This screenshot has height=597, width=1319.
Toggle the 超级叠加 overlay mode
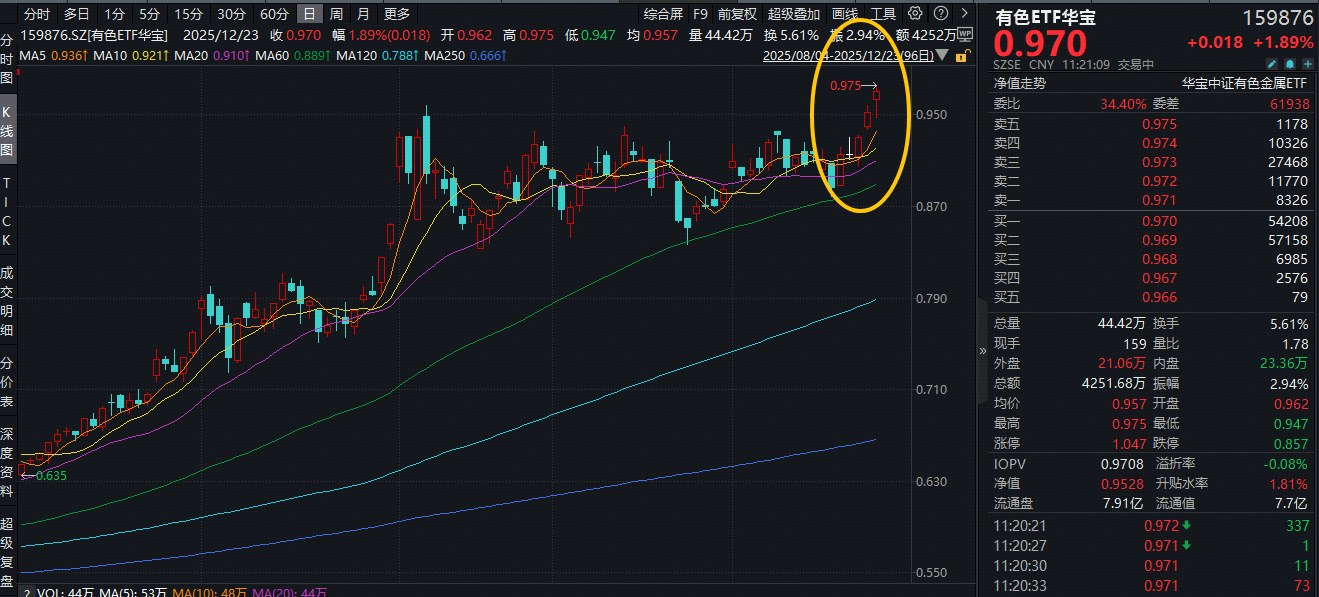point(792,13)
